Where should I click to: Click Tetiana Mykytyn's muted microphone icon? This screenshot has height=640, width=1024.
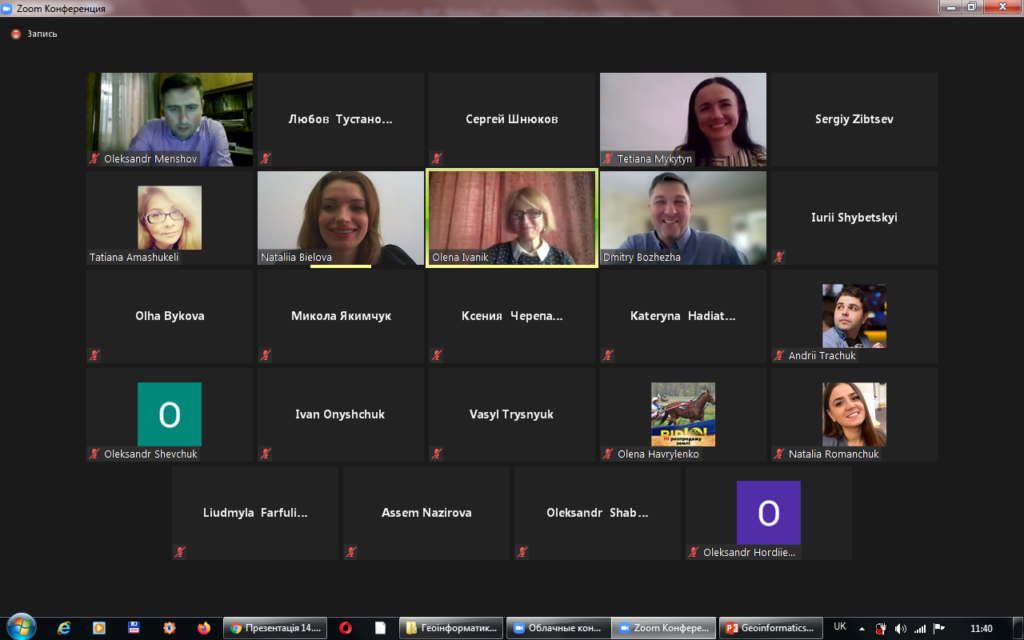[x=607, y=158]
